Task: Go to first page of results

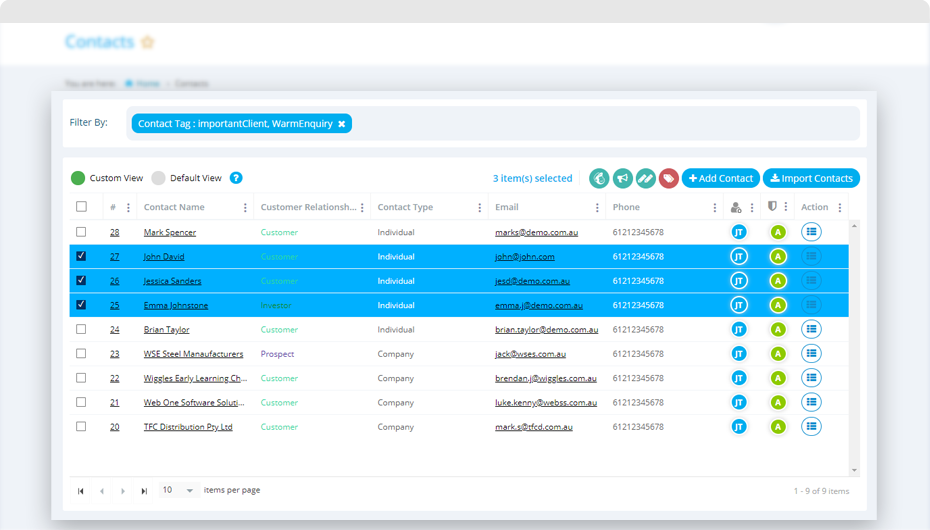Action: coord(81,491)
